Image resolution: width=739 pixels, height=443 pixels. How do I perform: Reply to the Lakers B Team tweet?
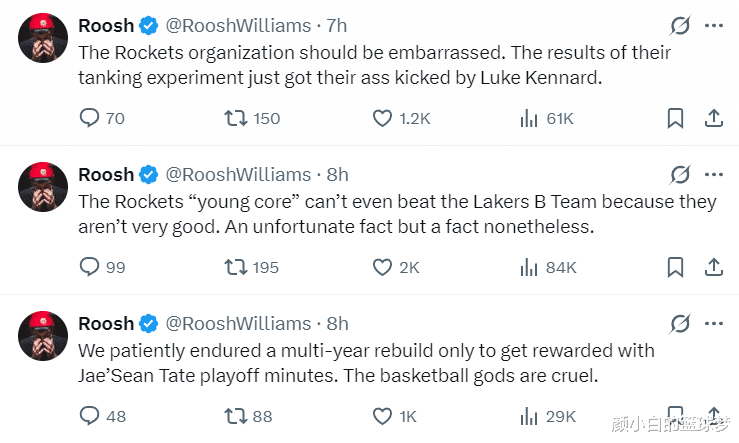(x=89, y=267)
